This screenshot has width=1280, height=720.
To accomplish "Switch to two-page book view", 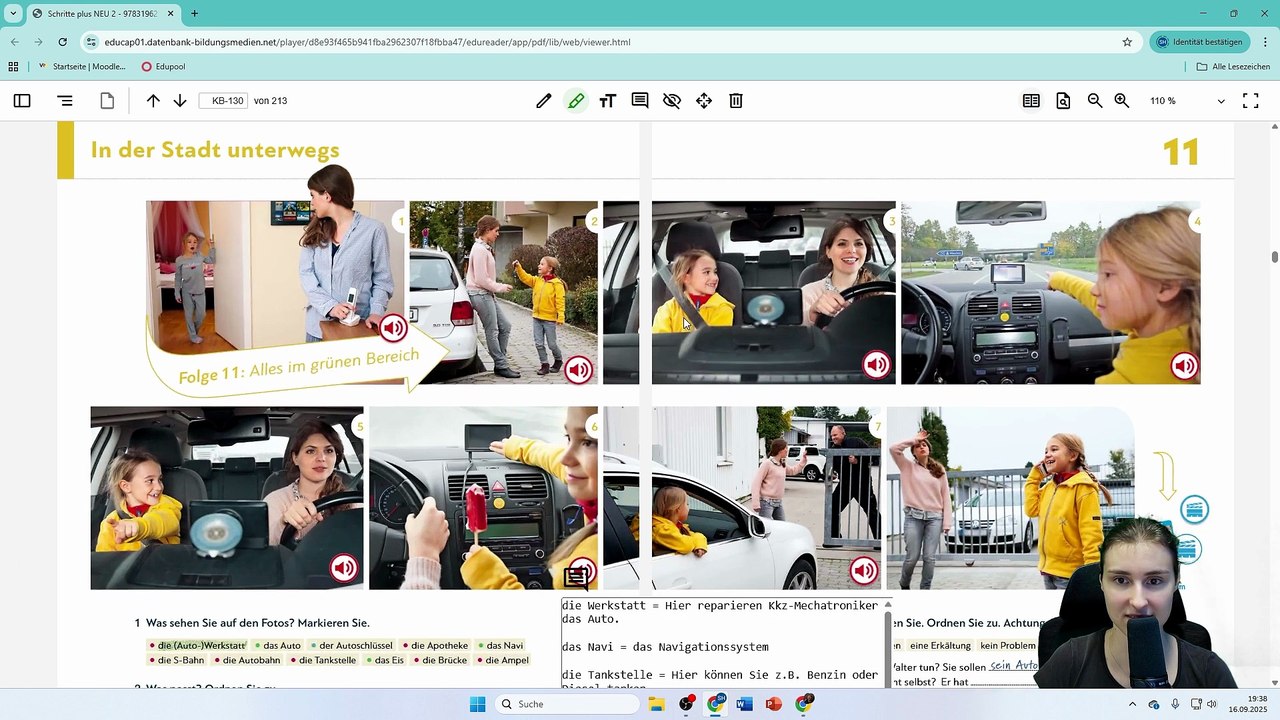I will coord(1031,101).
